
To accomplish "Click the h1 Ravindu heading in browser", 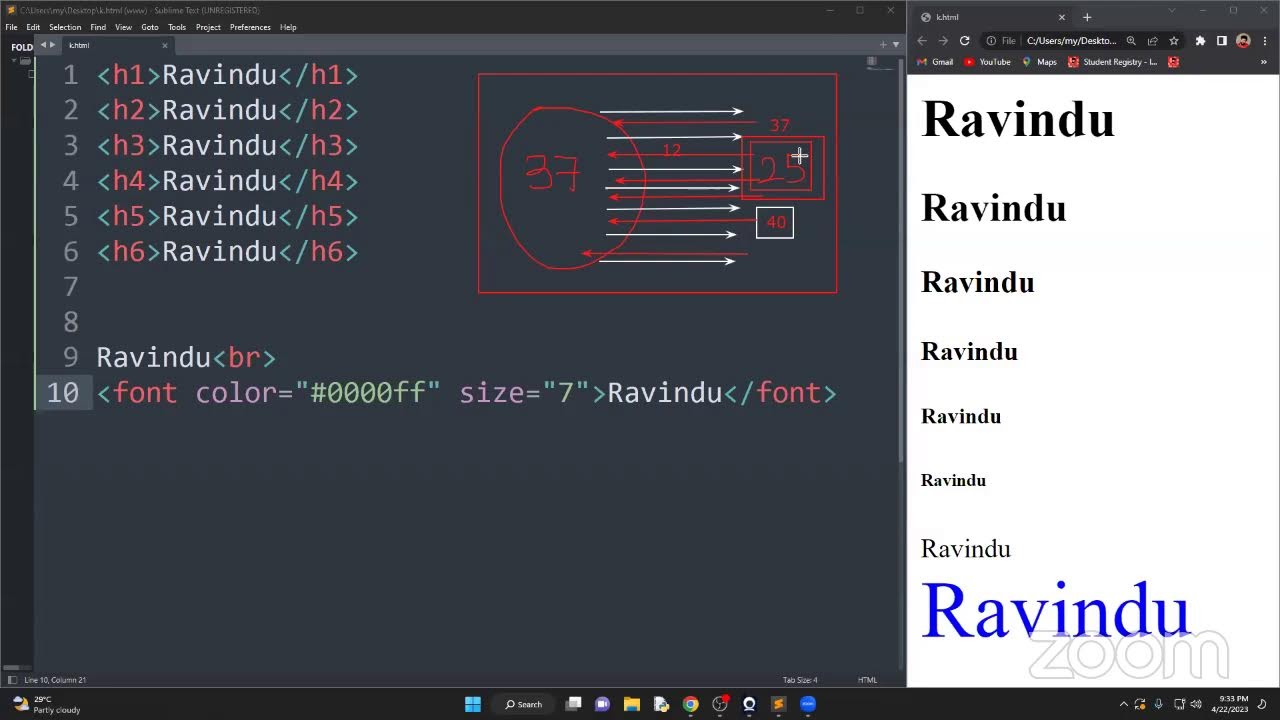I will click(x=1018, y=119).
